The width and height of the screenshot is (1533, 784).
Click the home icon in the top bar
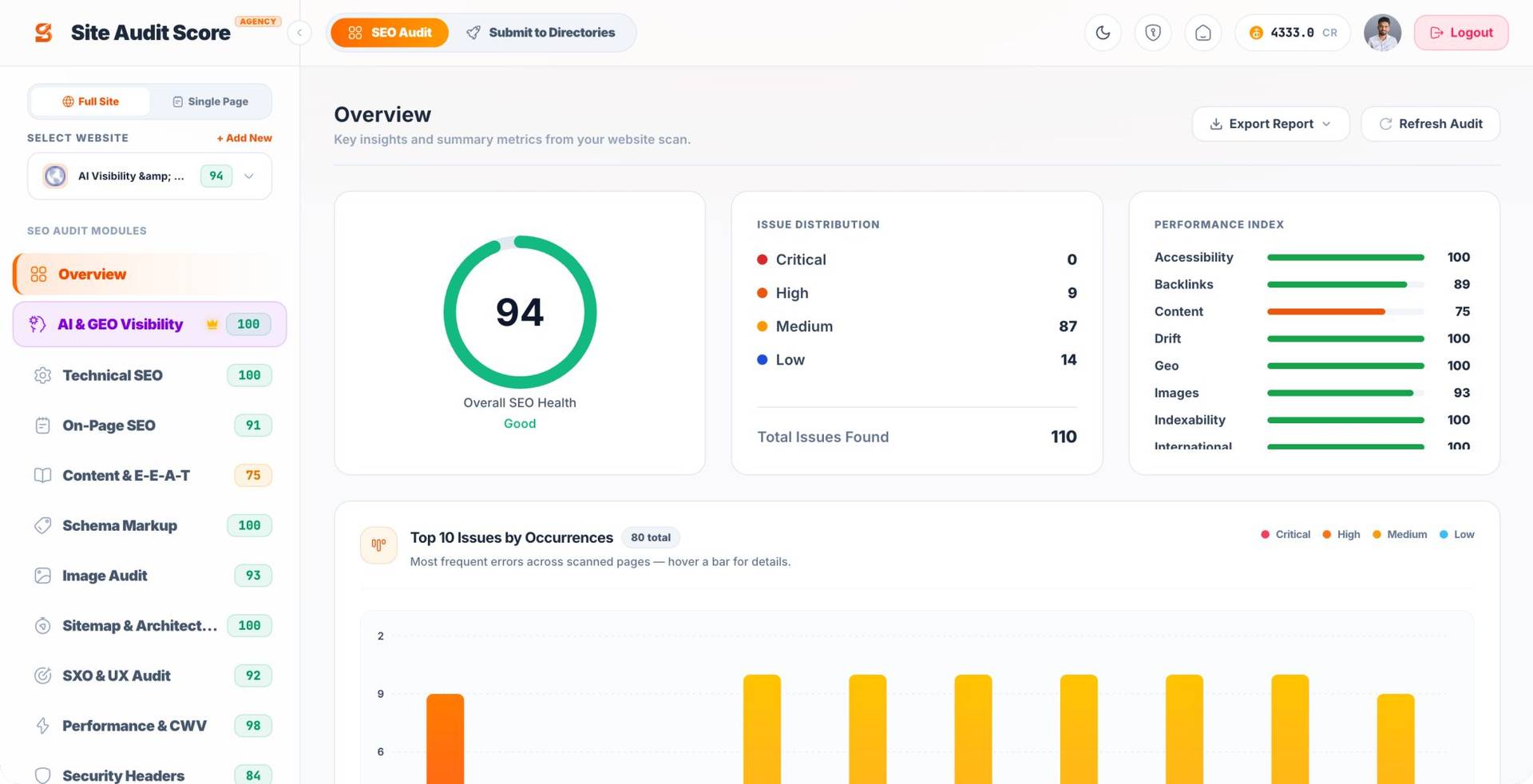[1203, 33]
